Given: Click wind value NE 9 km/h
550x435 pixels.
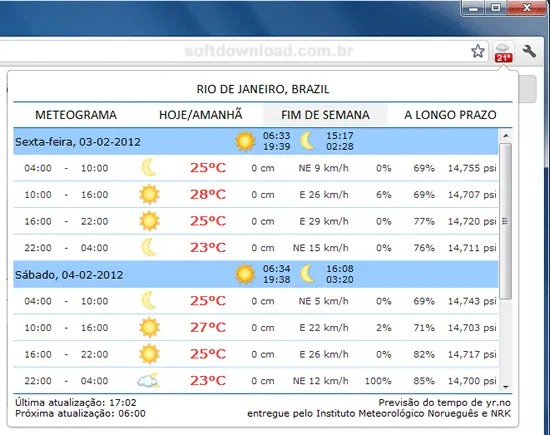Looking at the screenshot, I should [x=323, y=168].
